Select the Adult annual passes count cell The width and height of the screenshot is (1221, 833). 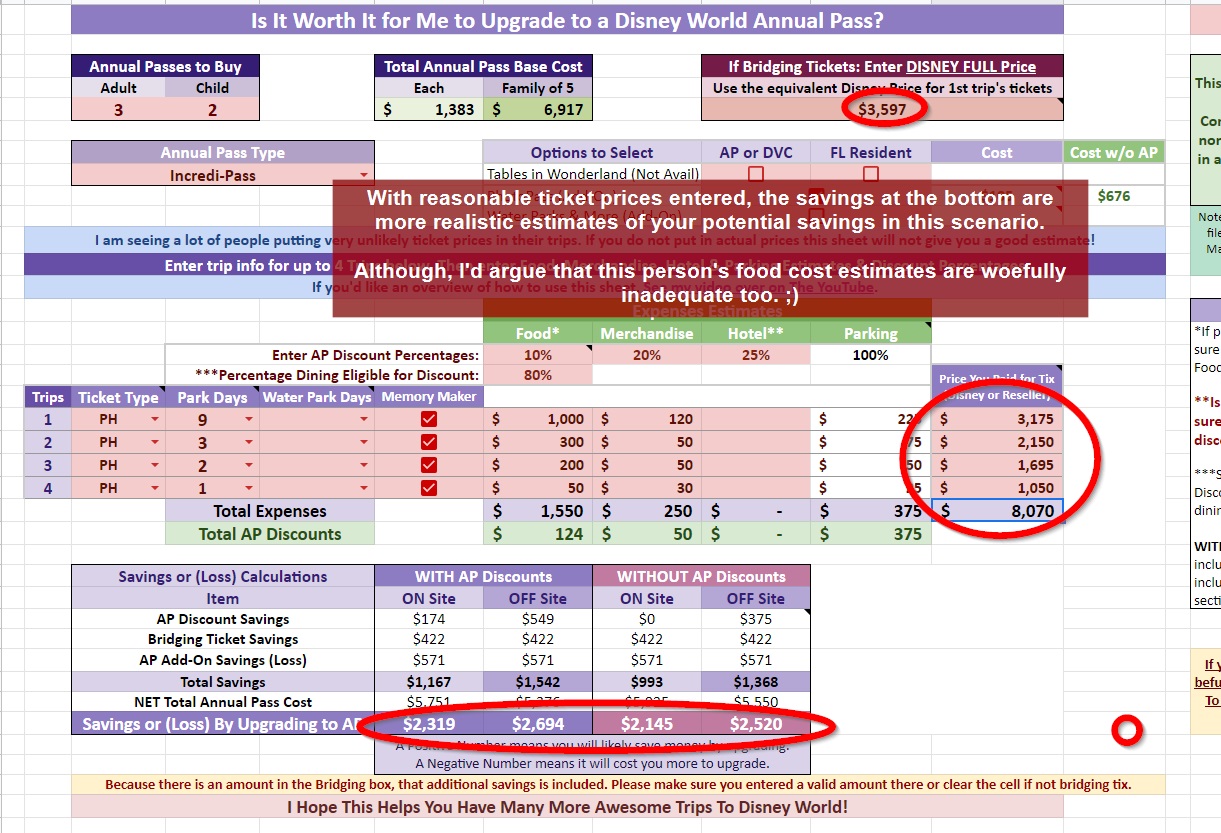click(x=118, y=110)
